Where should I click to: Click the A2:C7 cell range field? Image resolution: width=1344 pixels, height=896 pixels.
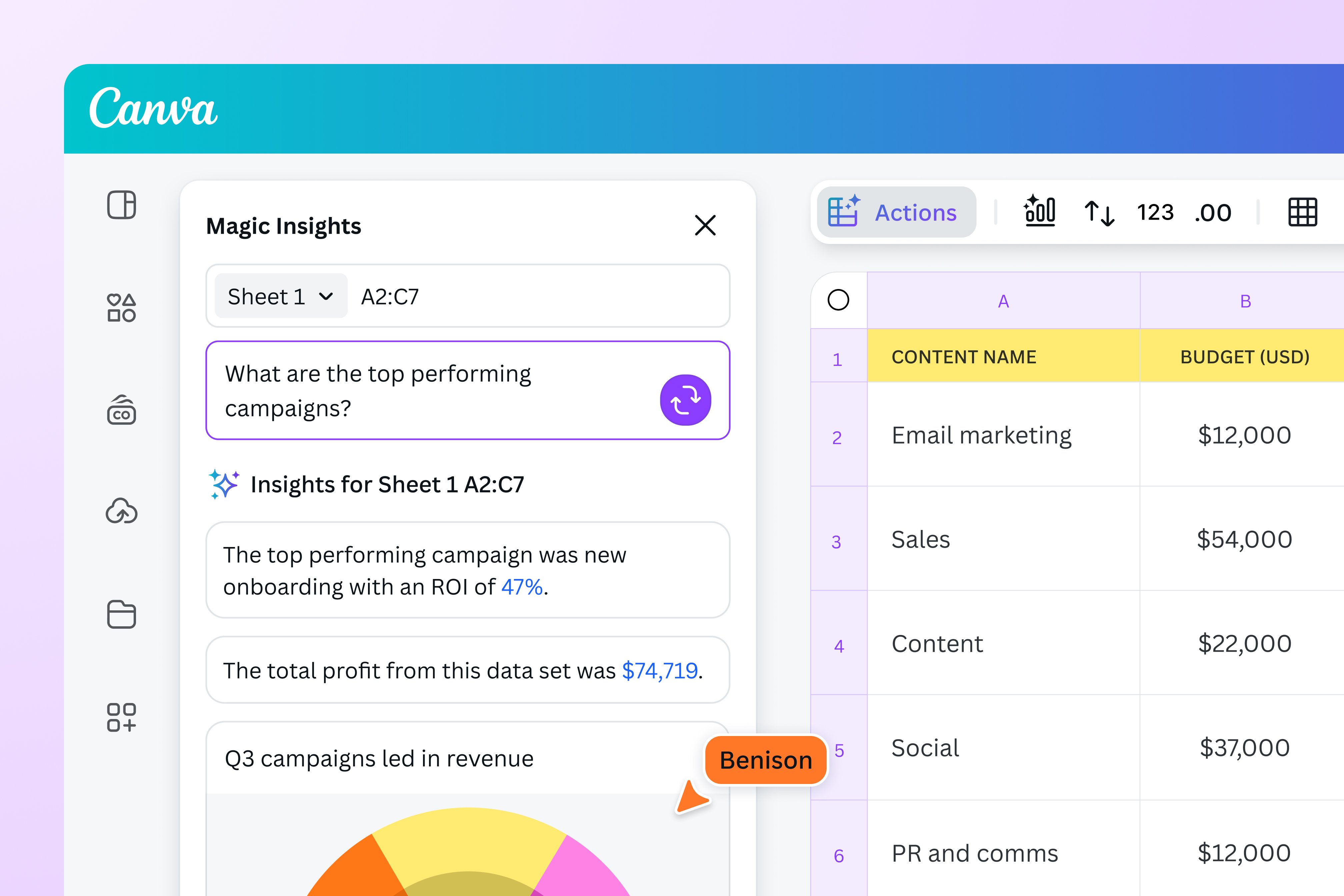[390, 295]
